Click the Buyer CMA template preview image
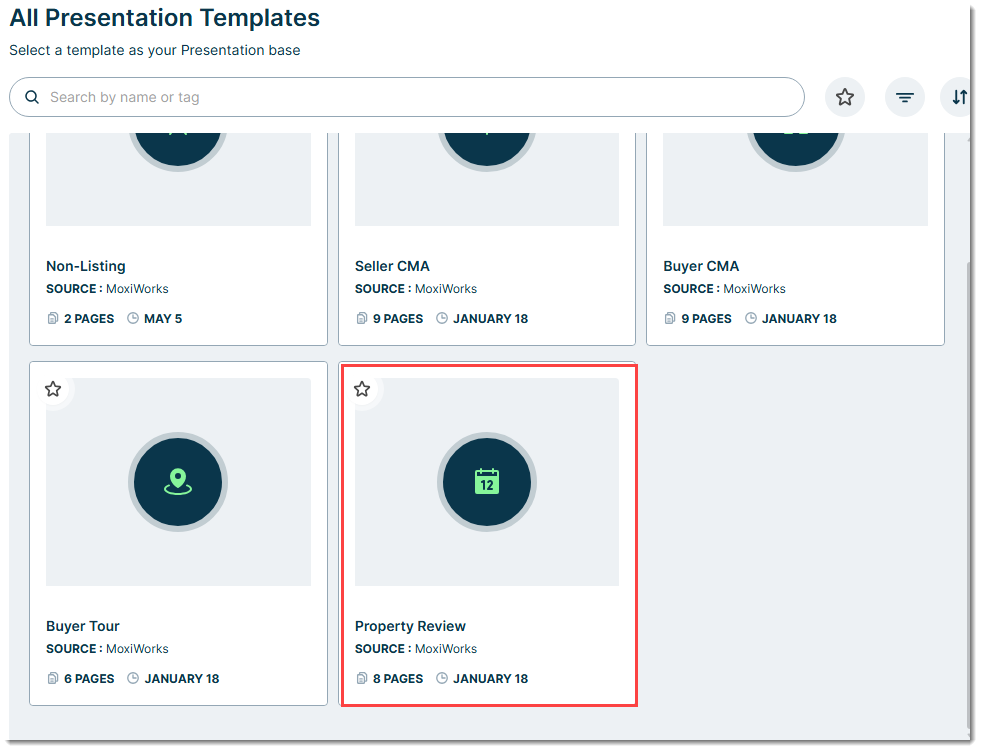Image resolution: width=981 pixels, height=751 pixels. [795, 180]
